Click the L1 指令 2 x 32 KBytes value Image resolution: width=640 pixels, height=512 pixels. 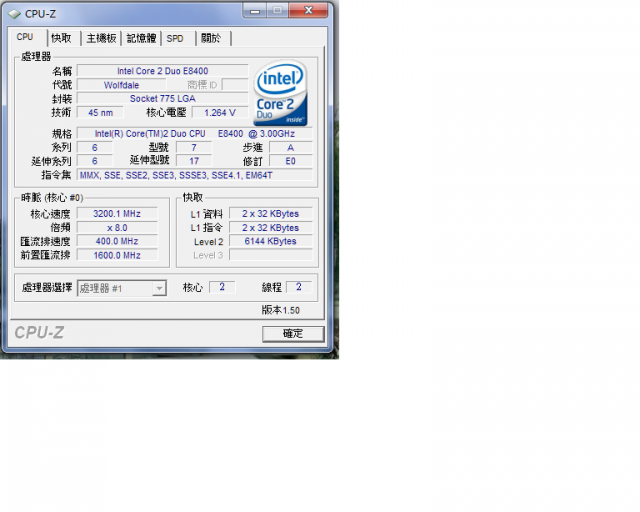pos(271,228)
